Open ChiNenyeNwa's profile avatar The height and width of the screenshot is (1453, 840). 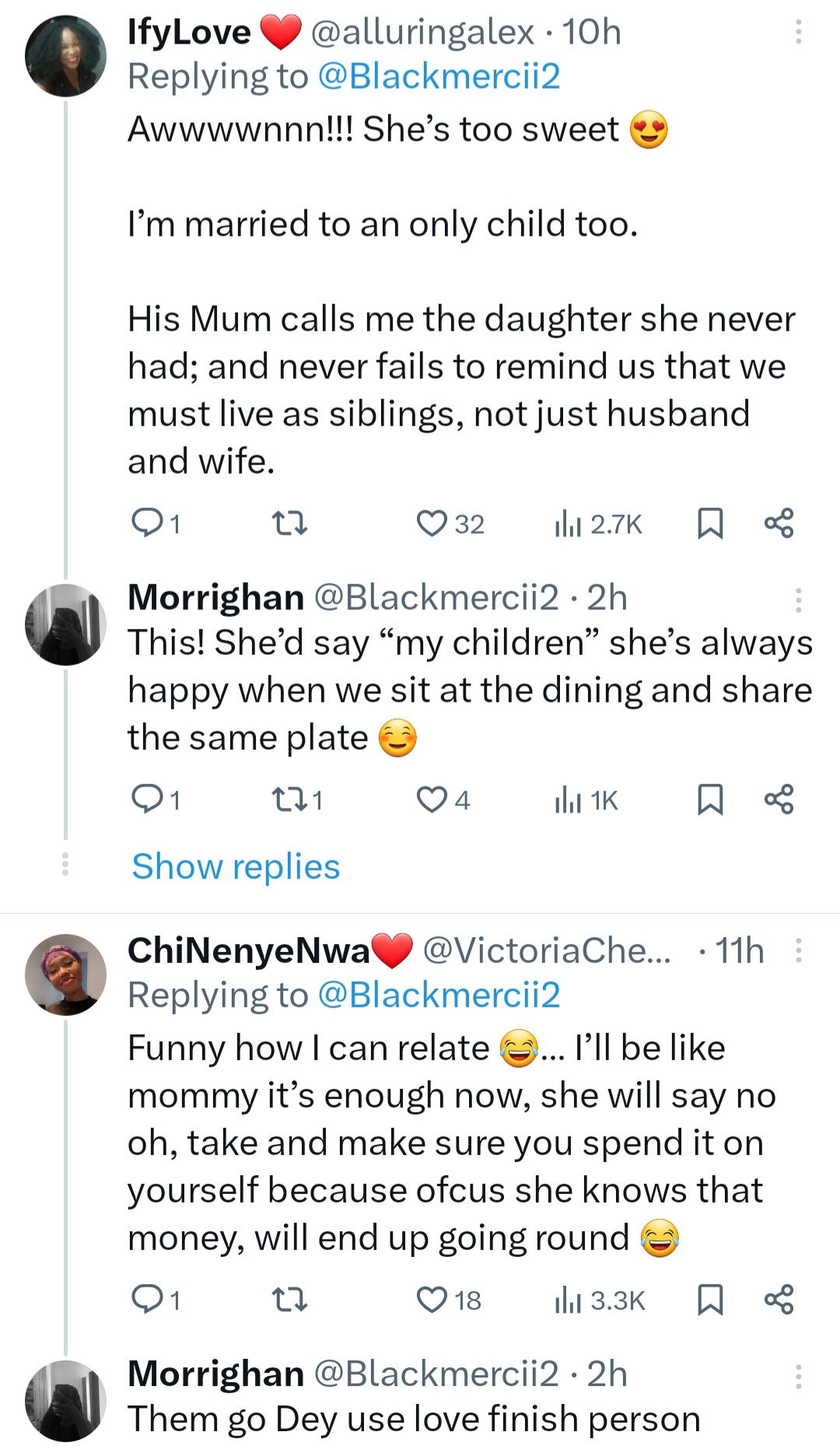click(66, 974)
